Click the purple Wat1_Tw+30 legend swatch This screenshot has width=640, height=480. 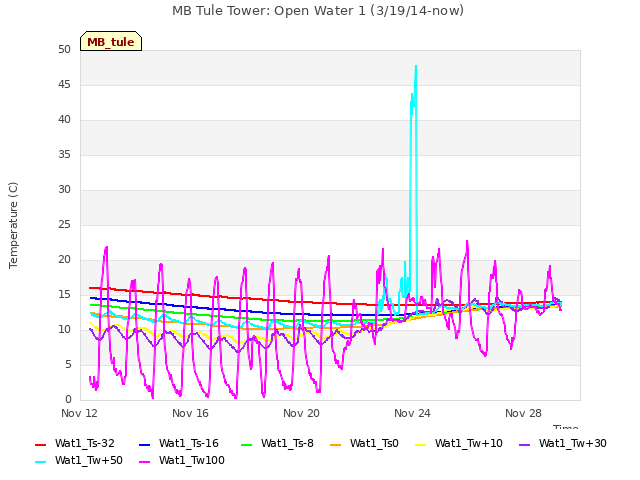[524, 444]
